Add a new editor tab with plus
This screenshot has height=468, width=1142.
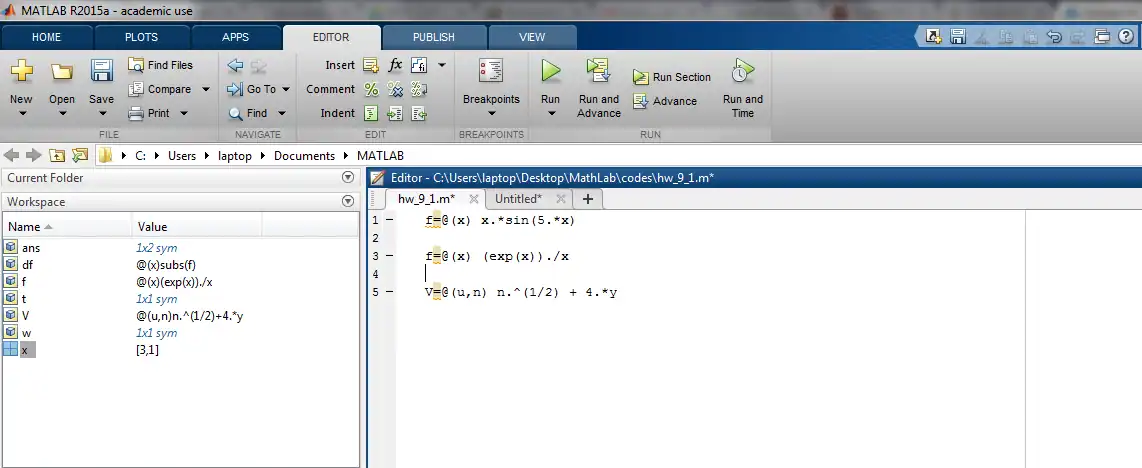coord(587,199)
